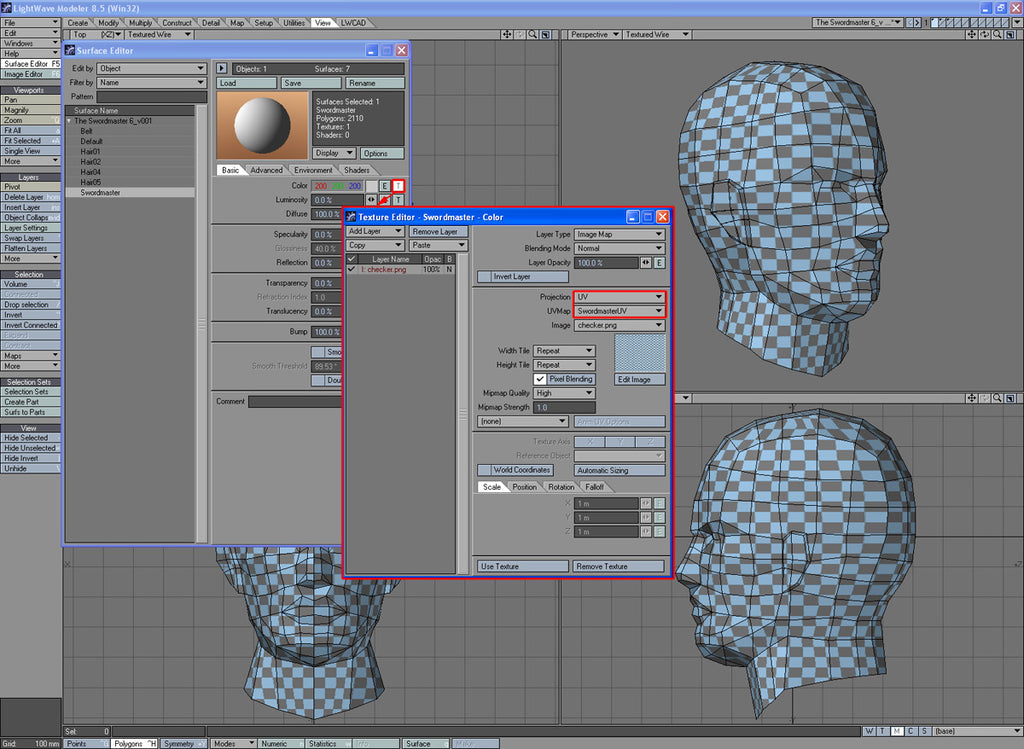Maximize the Perspective viewport with corner icon
The height and width of the screenshot is (749, 1024).
click(x=1011, y=34)
